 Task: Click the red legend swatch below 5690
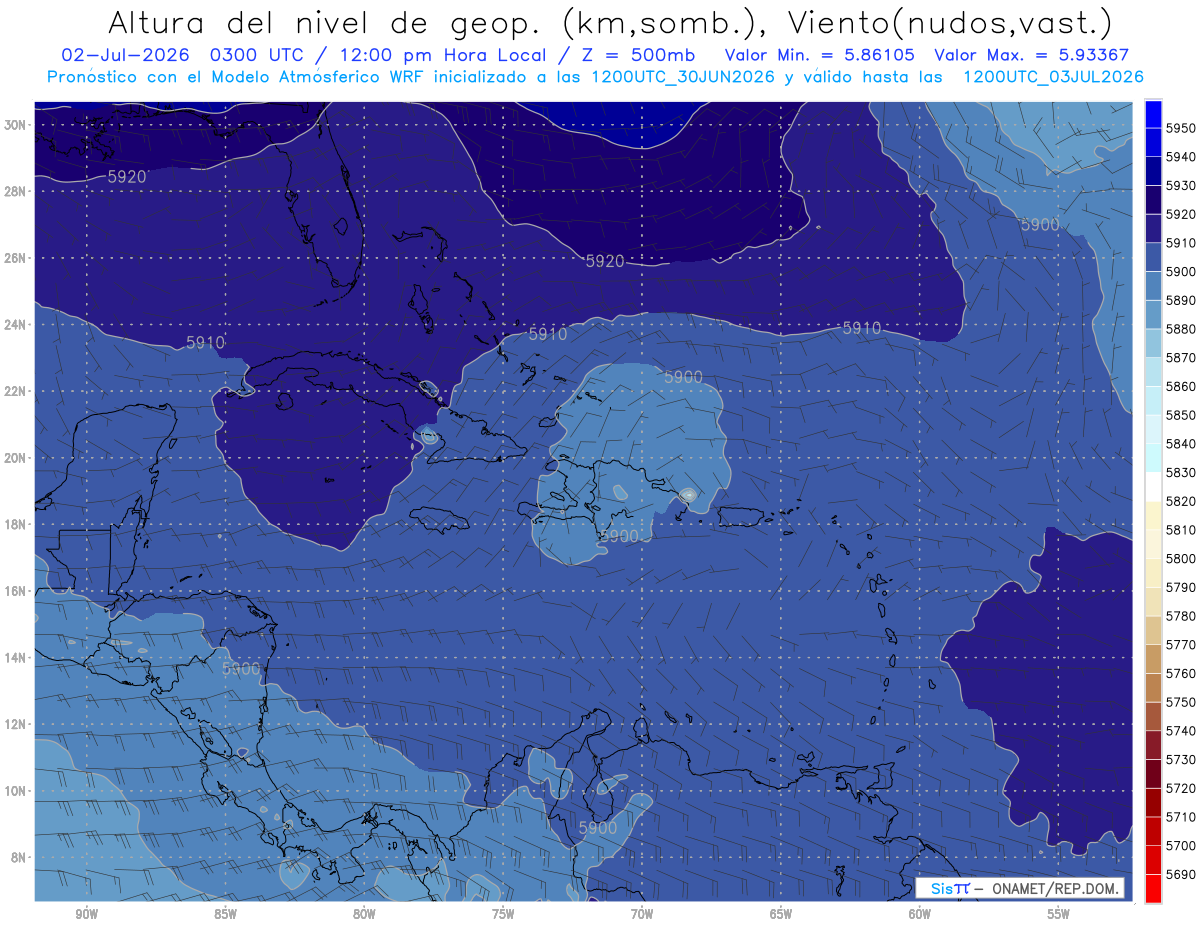1153,888
